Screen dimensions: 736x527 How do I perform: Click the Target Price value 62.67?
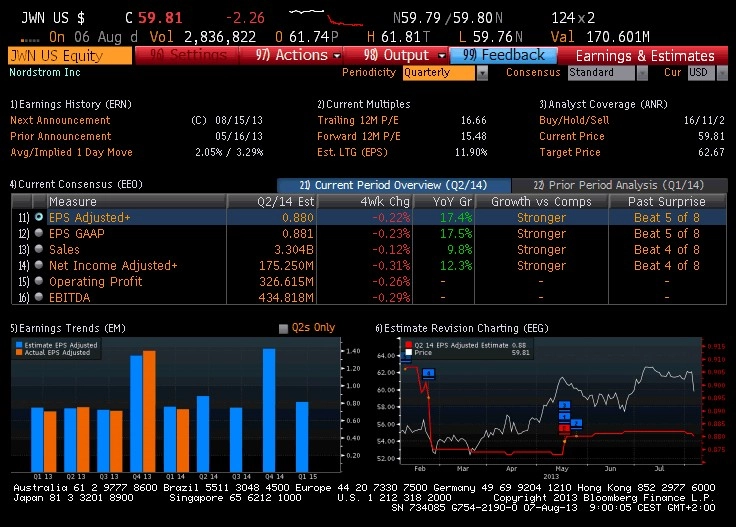pos(711,152)
